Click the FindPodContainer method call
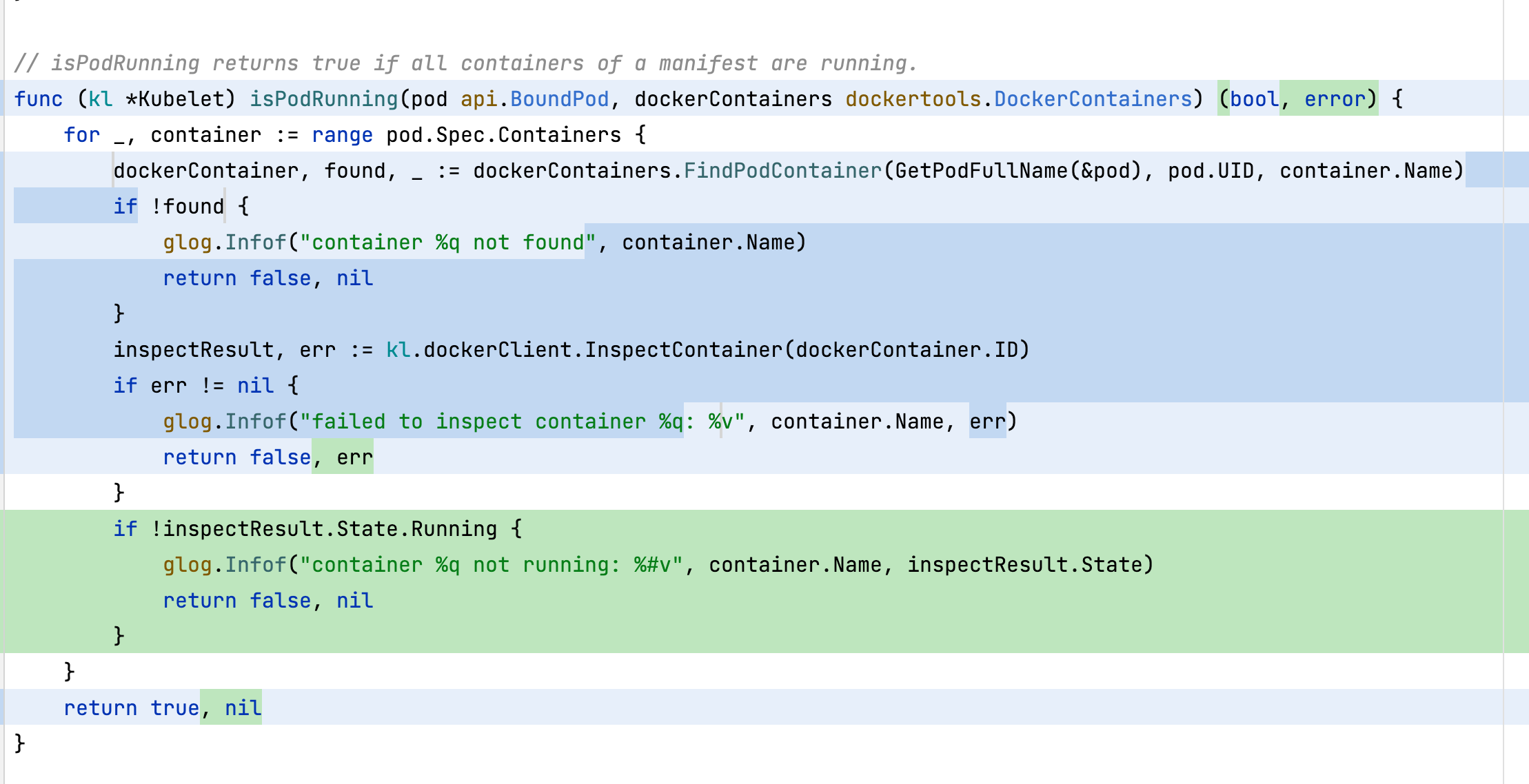Image resolution: width=1529 pixels, height=784 pixels. pyautogui.click(x=782, y=171)
